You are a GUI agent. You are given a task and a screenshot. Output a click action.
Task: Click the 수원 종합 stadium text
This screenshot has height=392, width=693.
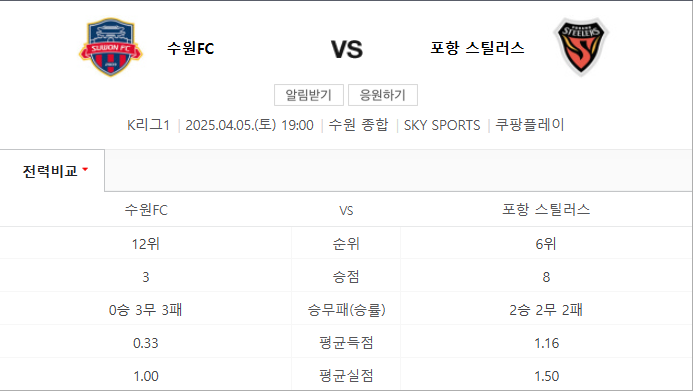point(358,125)
